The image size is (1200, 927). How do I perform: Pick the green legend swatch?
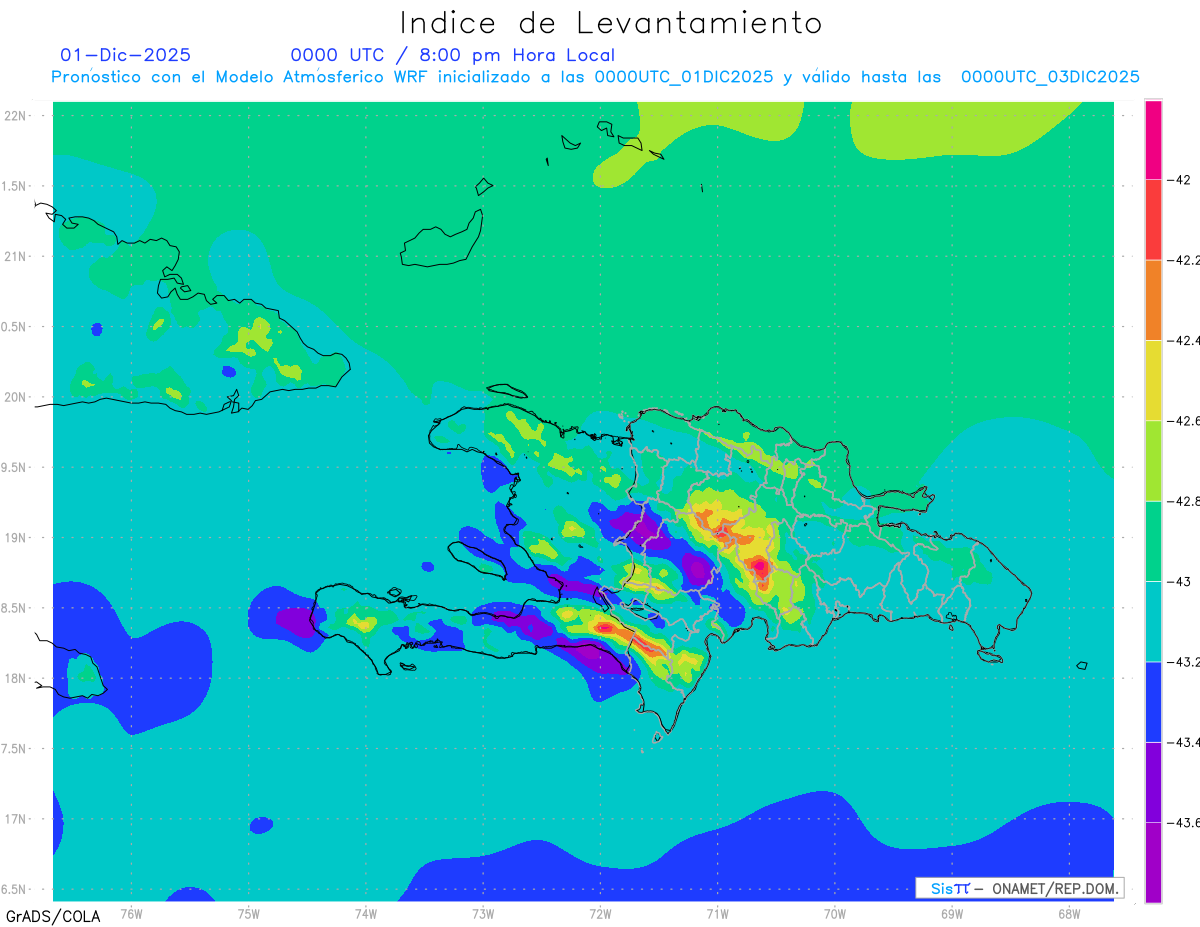[x=1153, y=541]
